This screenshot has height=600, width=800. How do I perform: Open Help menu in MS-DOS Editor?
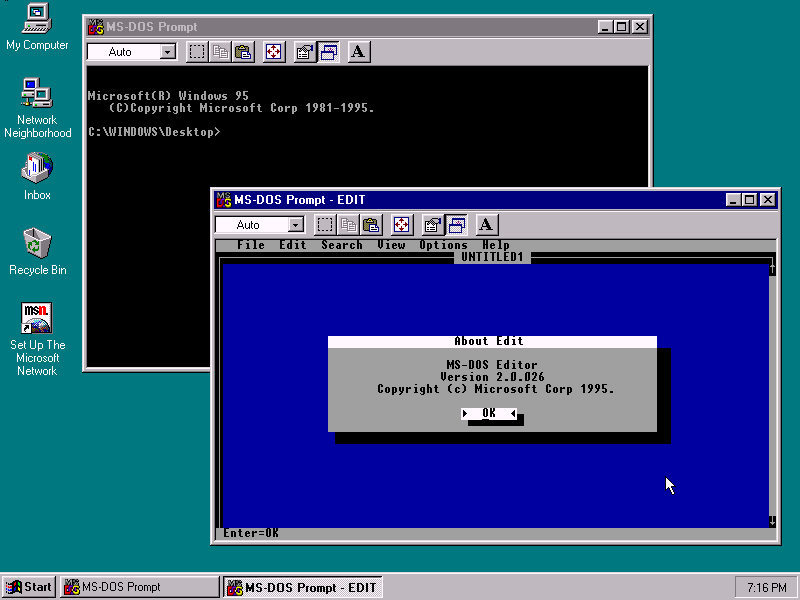(x=495, y=245)
